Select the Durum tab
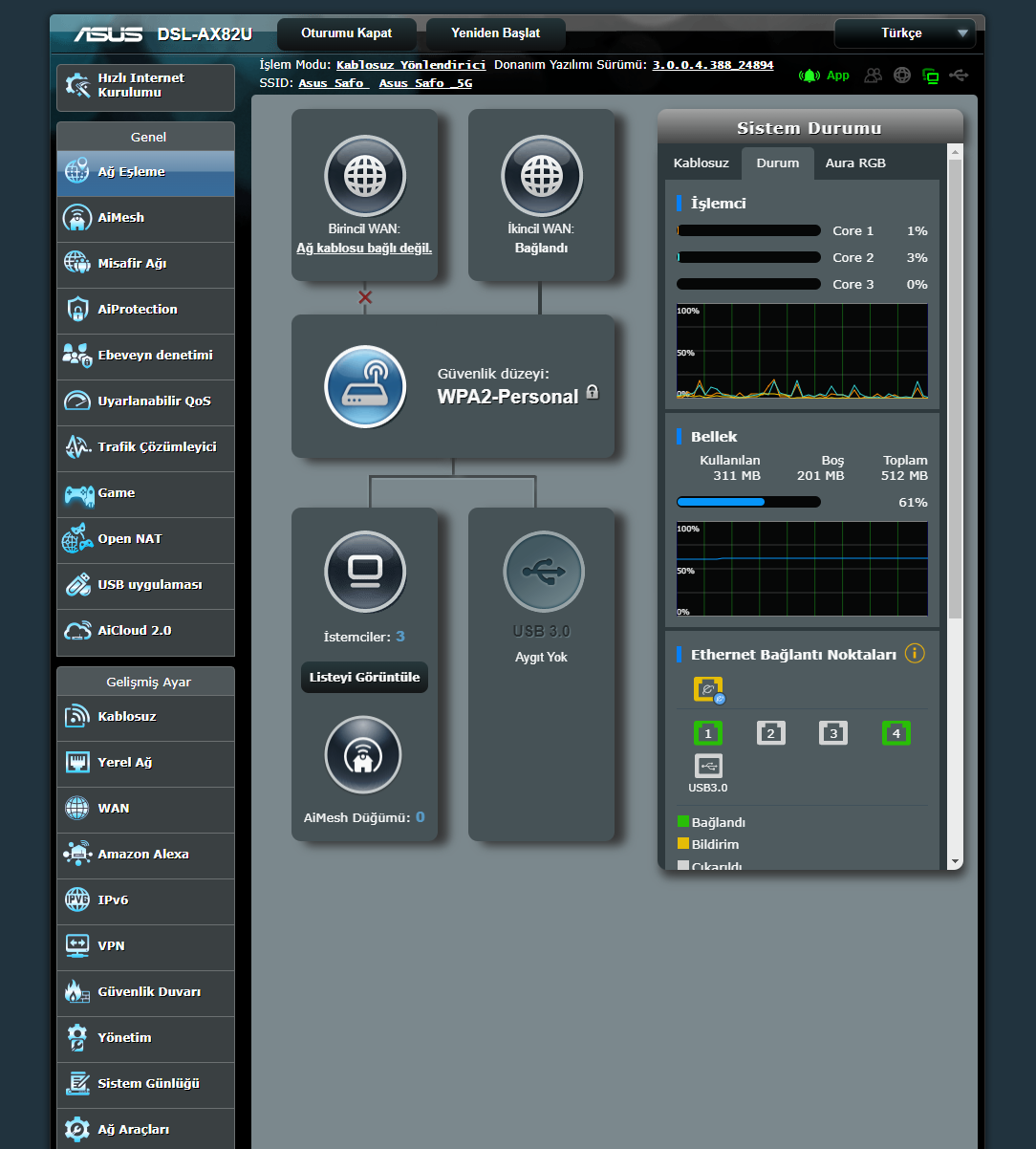The width and height of the screenshot is (1036, 1149). tap(778, 163)
